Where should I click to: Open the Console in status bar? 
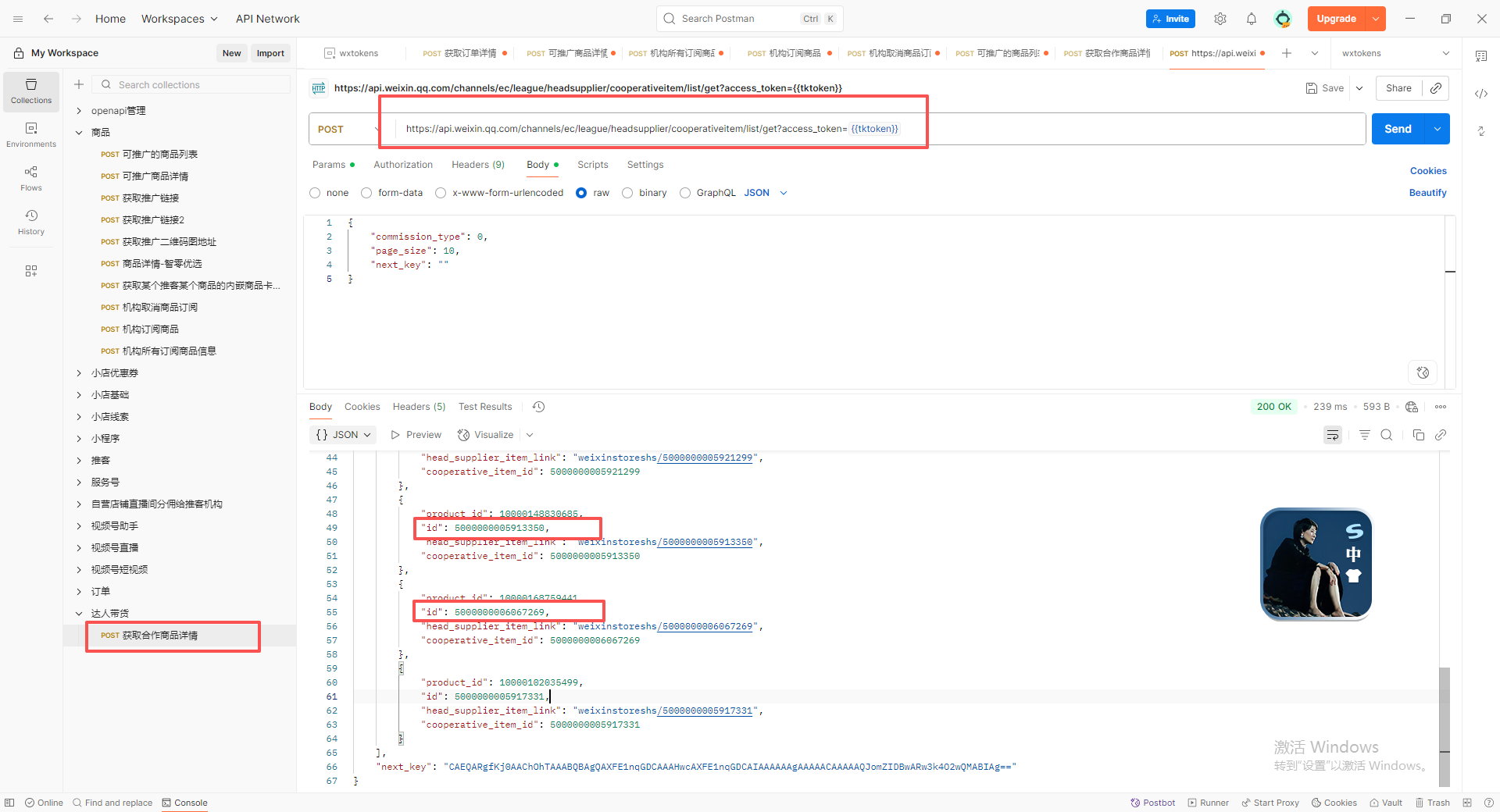pos(185,803)
